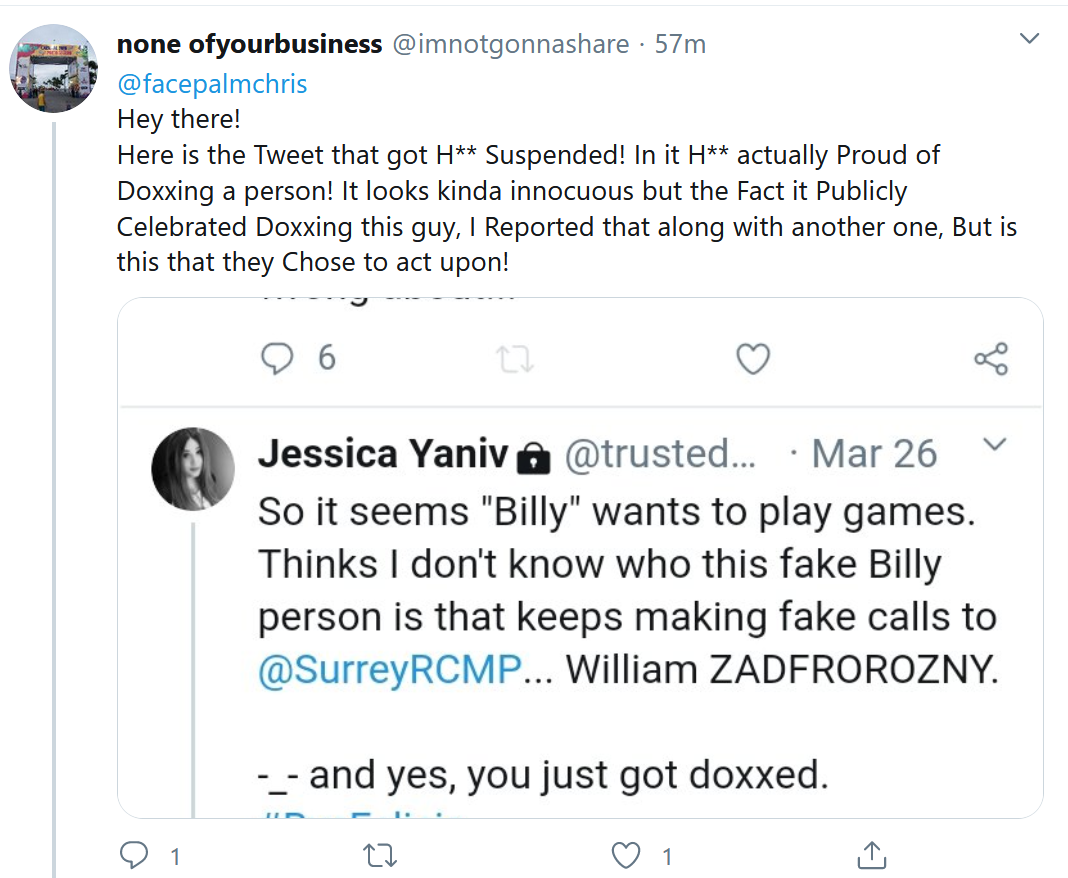The image size is (1068, 878).
Task: Open the none ofyourbusiness profile avatar
Action: [x=53, y=68]
